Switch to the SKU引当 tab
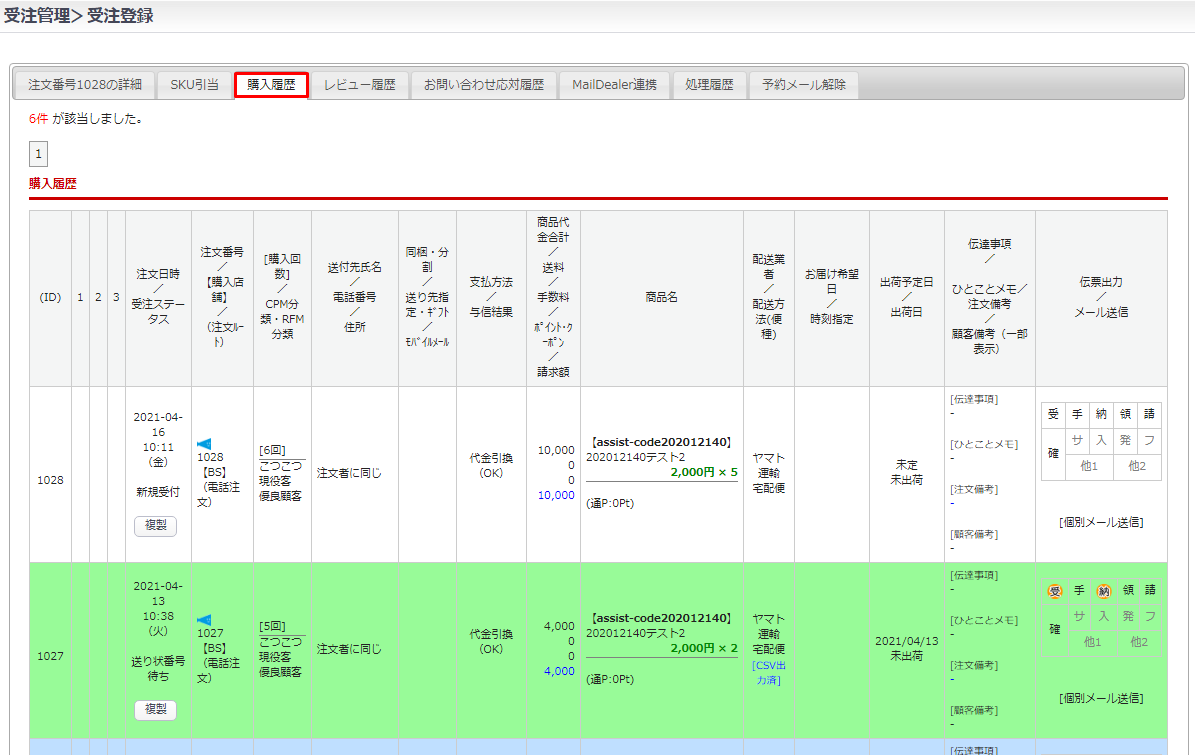The image size is (1195, 755). coord(194,85)
